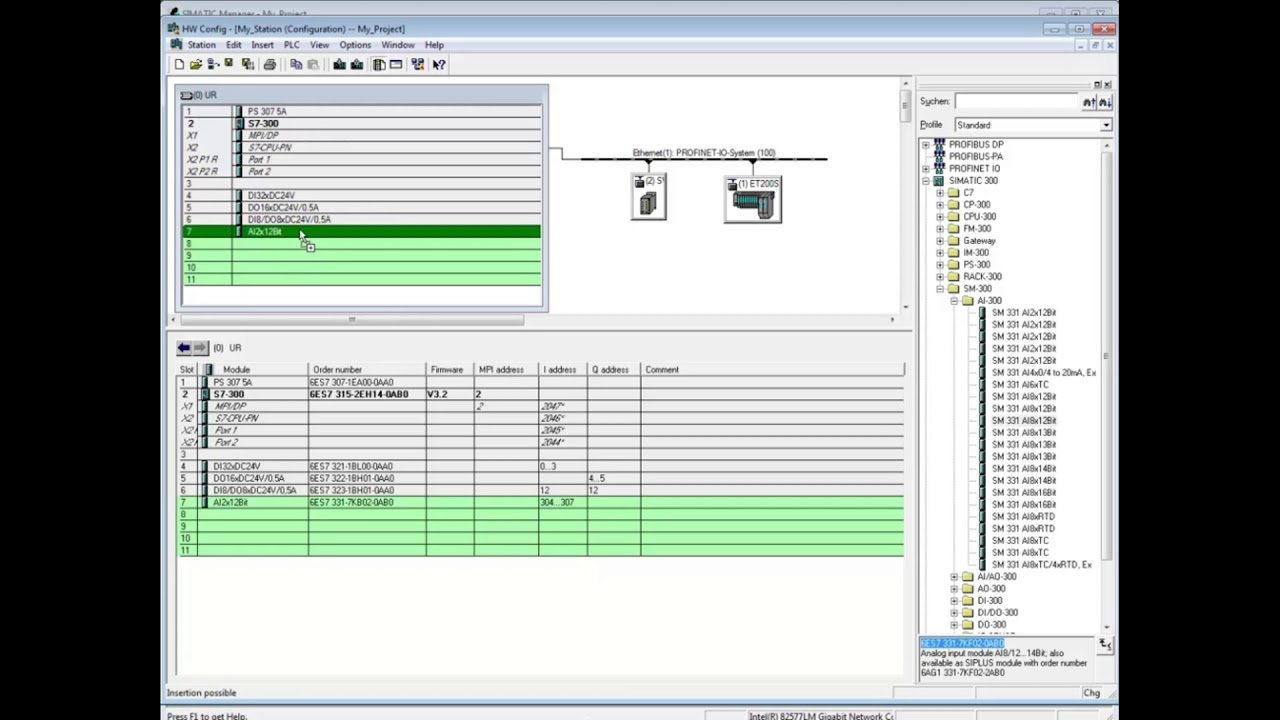Image resolution: width=1280 pixels, height=720 pixels.
Task: Expand the DI-300 folder
Action: coord(954,601)
